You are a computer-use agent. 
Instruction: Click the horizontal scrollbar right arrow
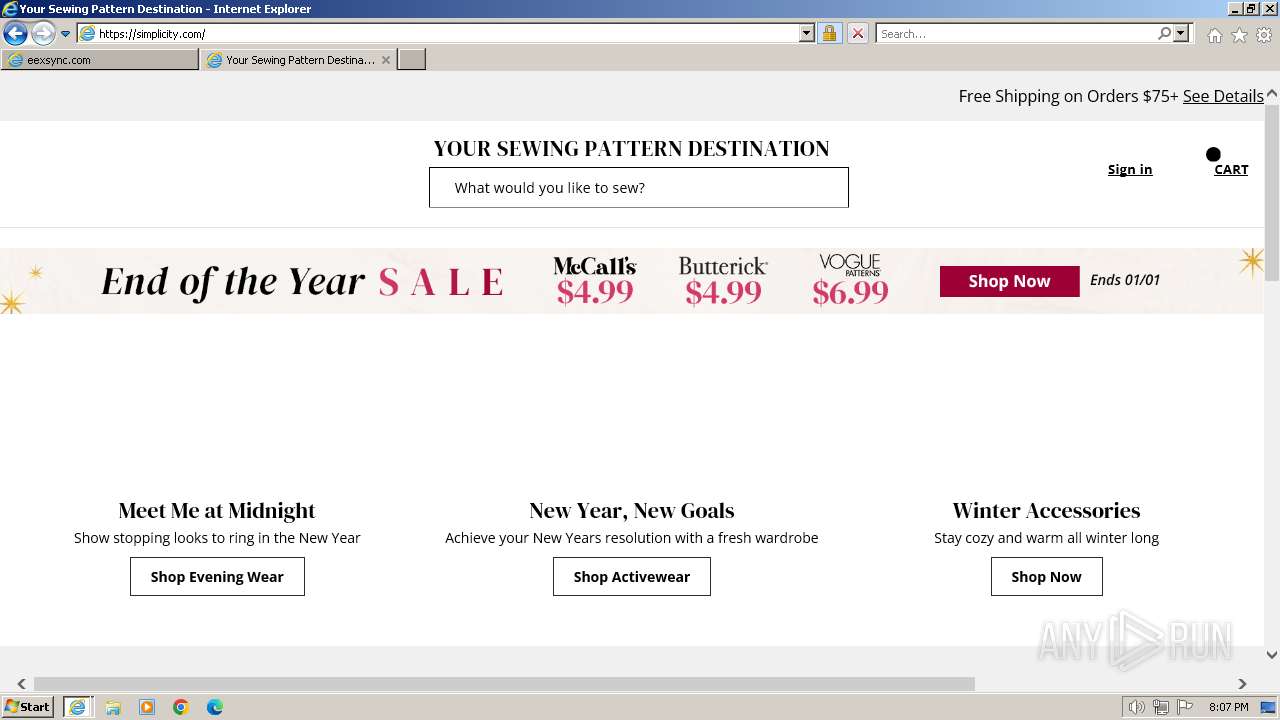tap(1242, 684)
